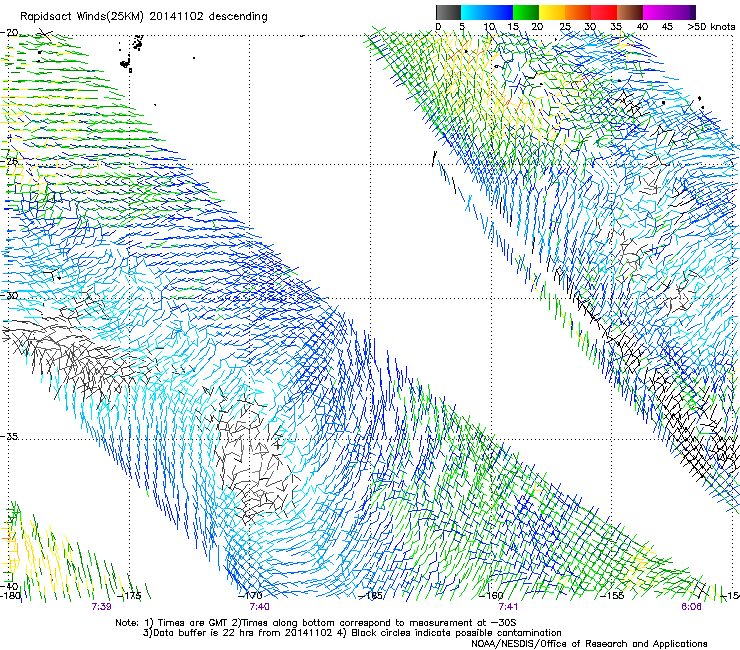Click the green 15-20 knots color swatch

pos(526,12)
